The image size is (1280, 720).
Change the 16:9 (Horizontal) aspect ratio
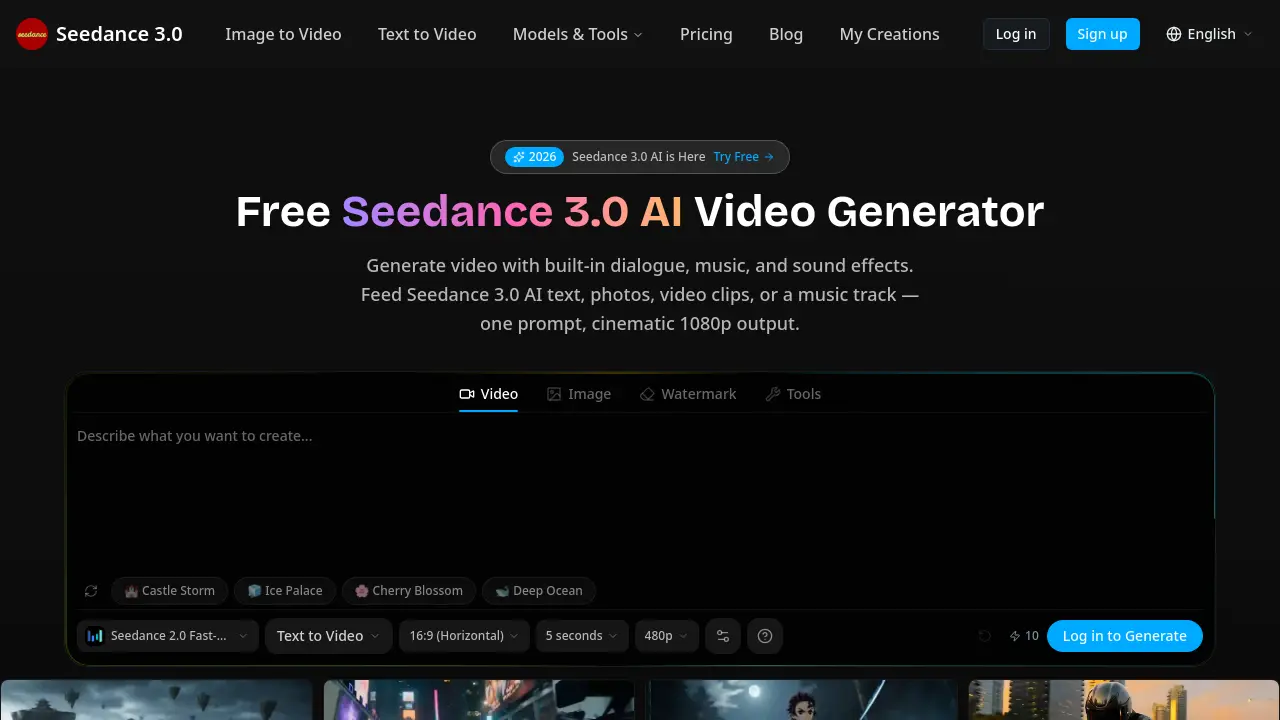pos(465,636)
